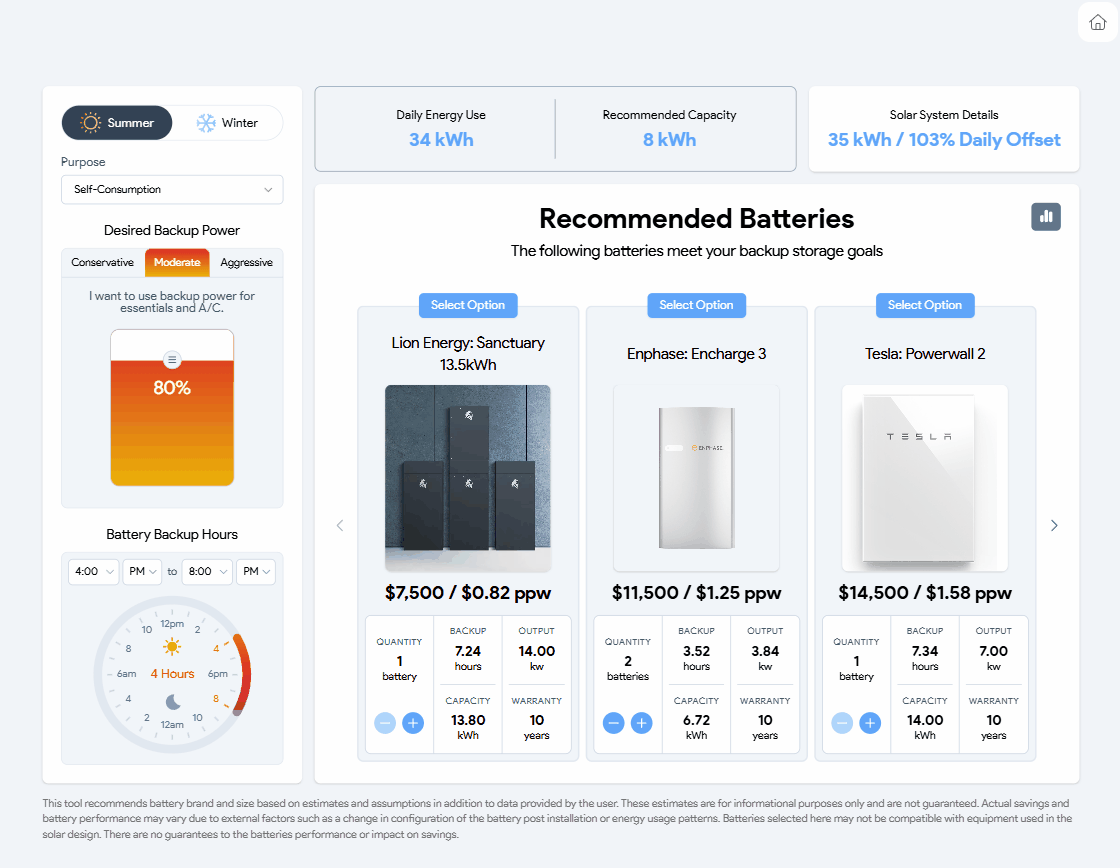Select Option for Tesla Powerwall 2
Viewport: 1120px width, 868px height.
click(925, 305)
